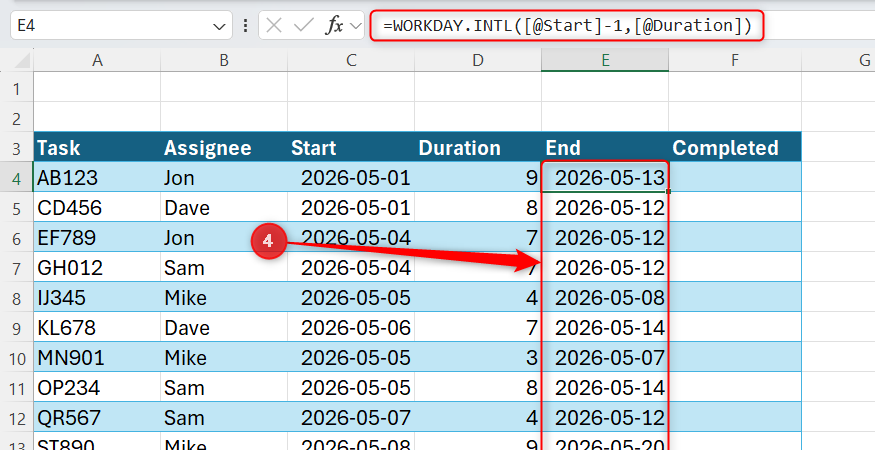Screen dimensions: 875x450
Task: Select start date 2026-05-06 in KL678 row
Action: coord(351,328)
